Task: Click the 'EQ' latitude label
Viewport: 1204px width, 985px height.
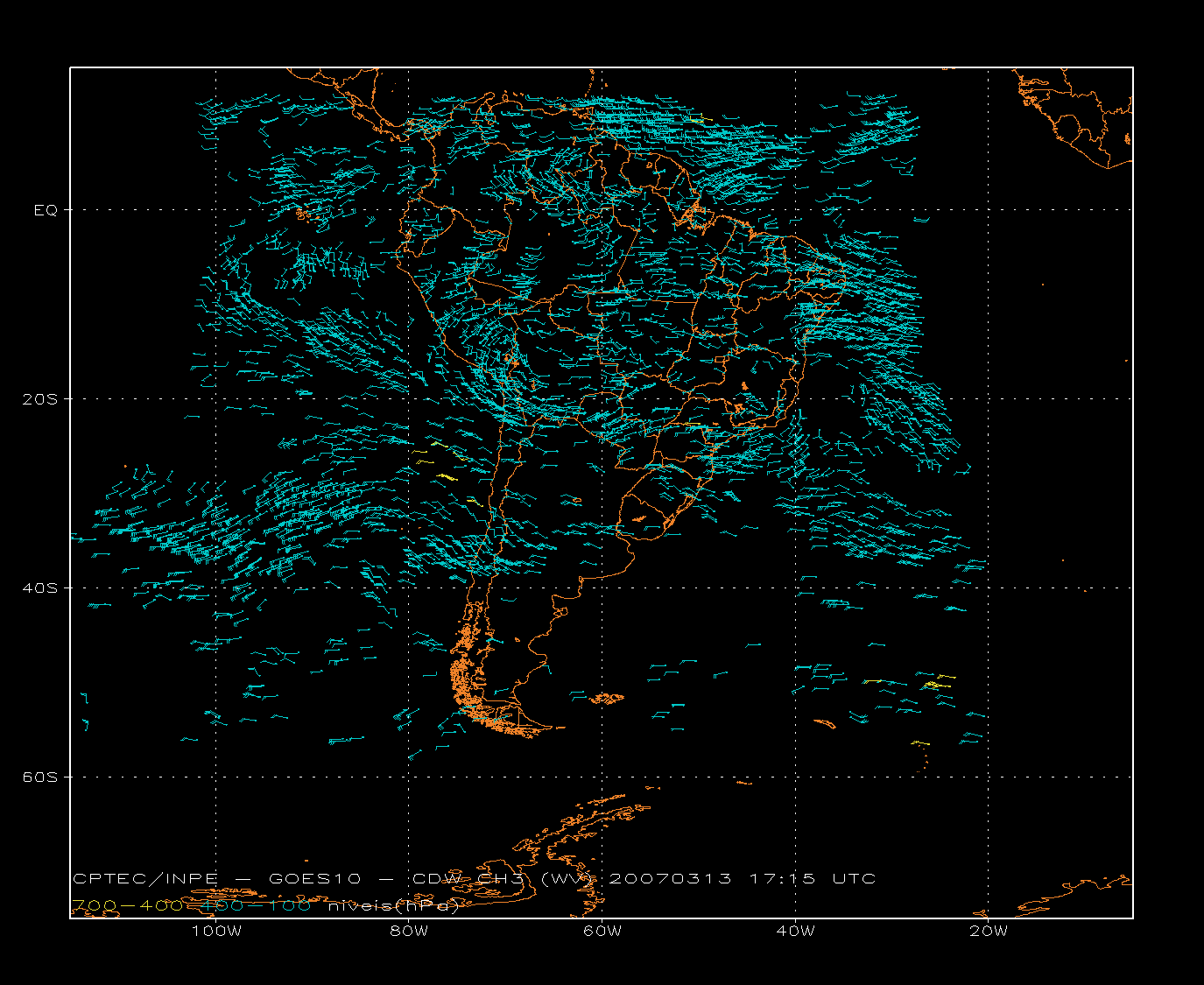Action: tap(46, 210)
